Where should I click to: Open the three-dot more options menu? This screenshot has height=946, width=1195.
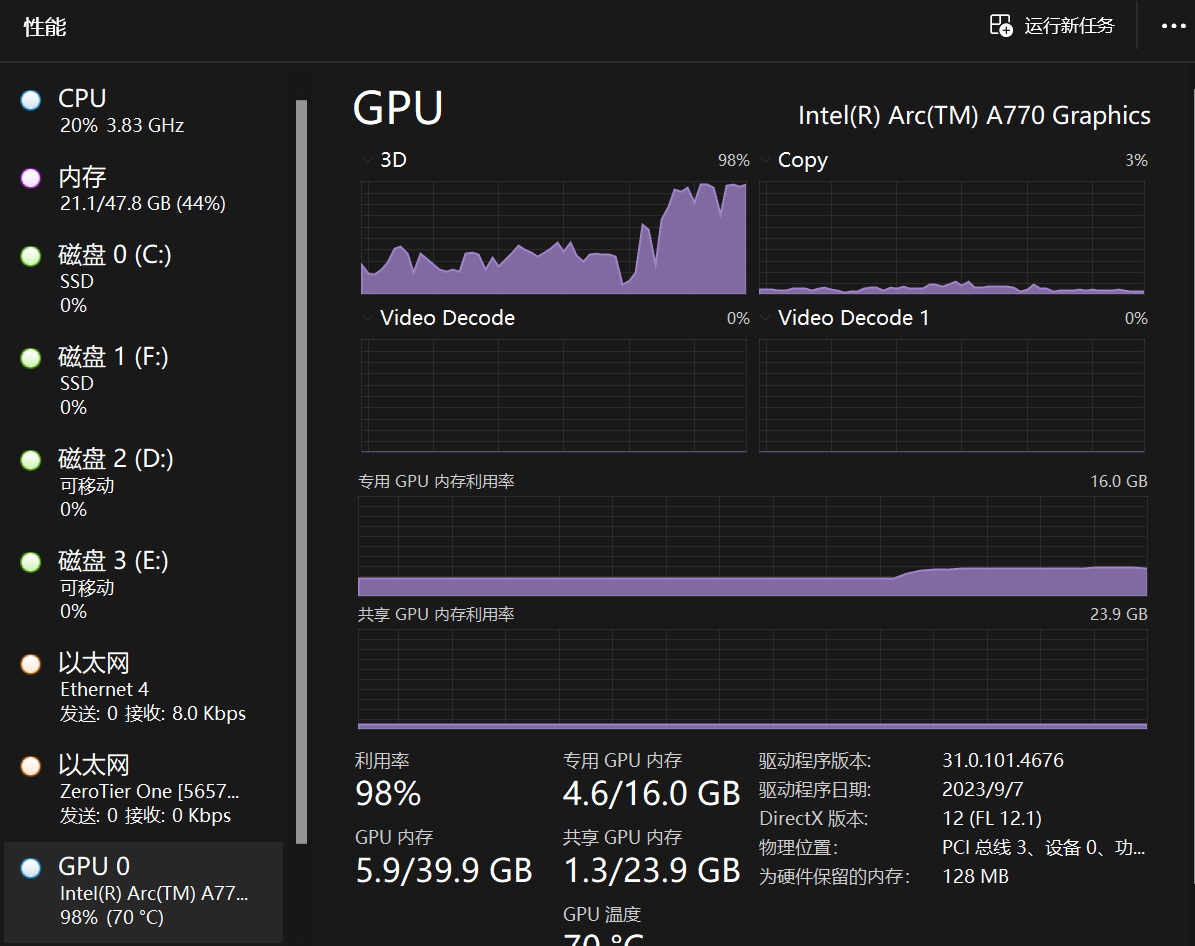point(1173,26)
